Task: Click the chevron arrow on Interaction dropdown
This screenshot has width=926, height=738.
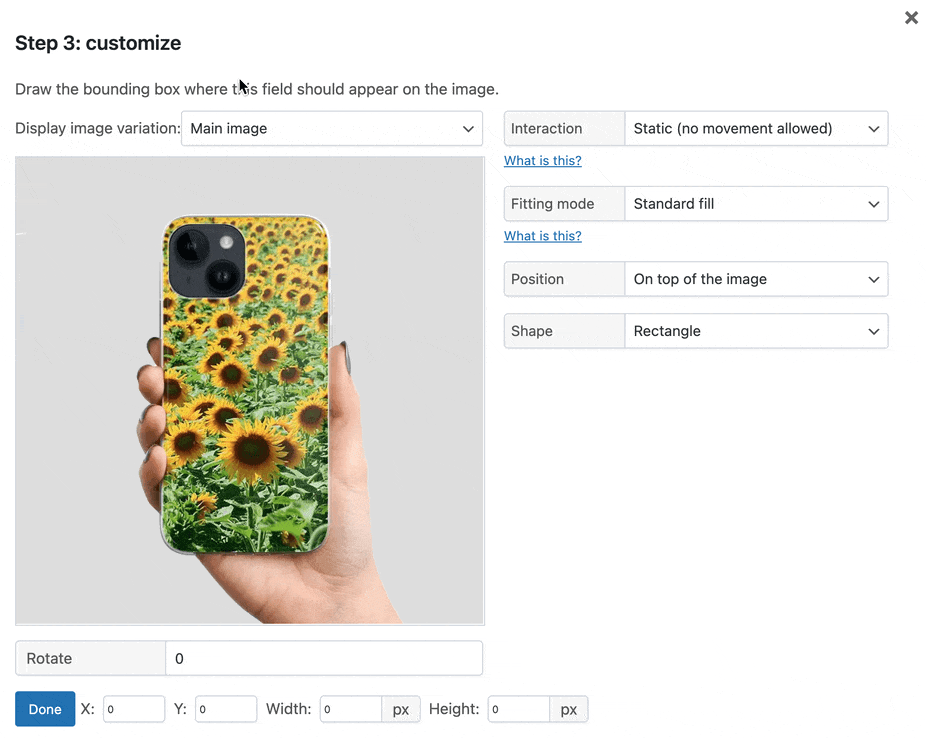Action: tap(873, 129)
